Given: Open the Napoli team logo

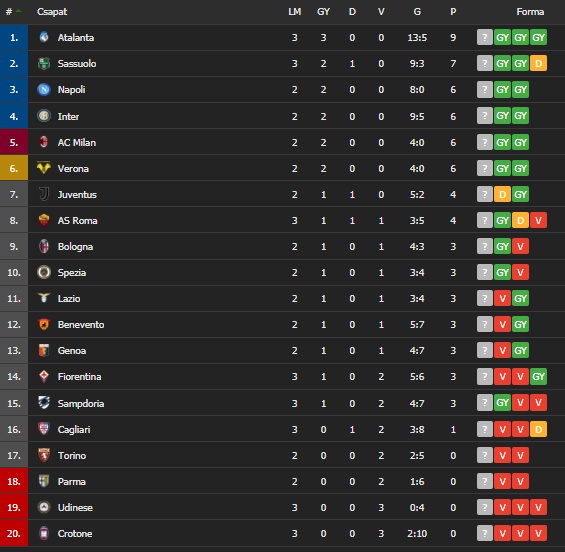Looking at the screenshot, I should coord(44,89).
